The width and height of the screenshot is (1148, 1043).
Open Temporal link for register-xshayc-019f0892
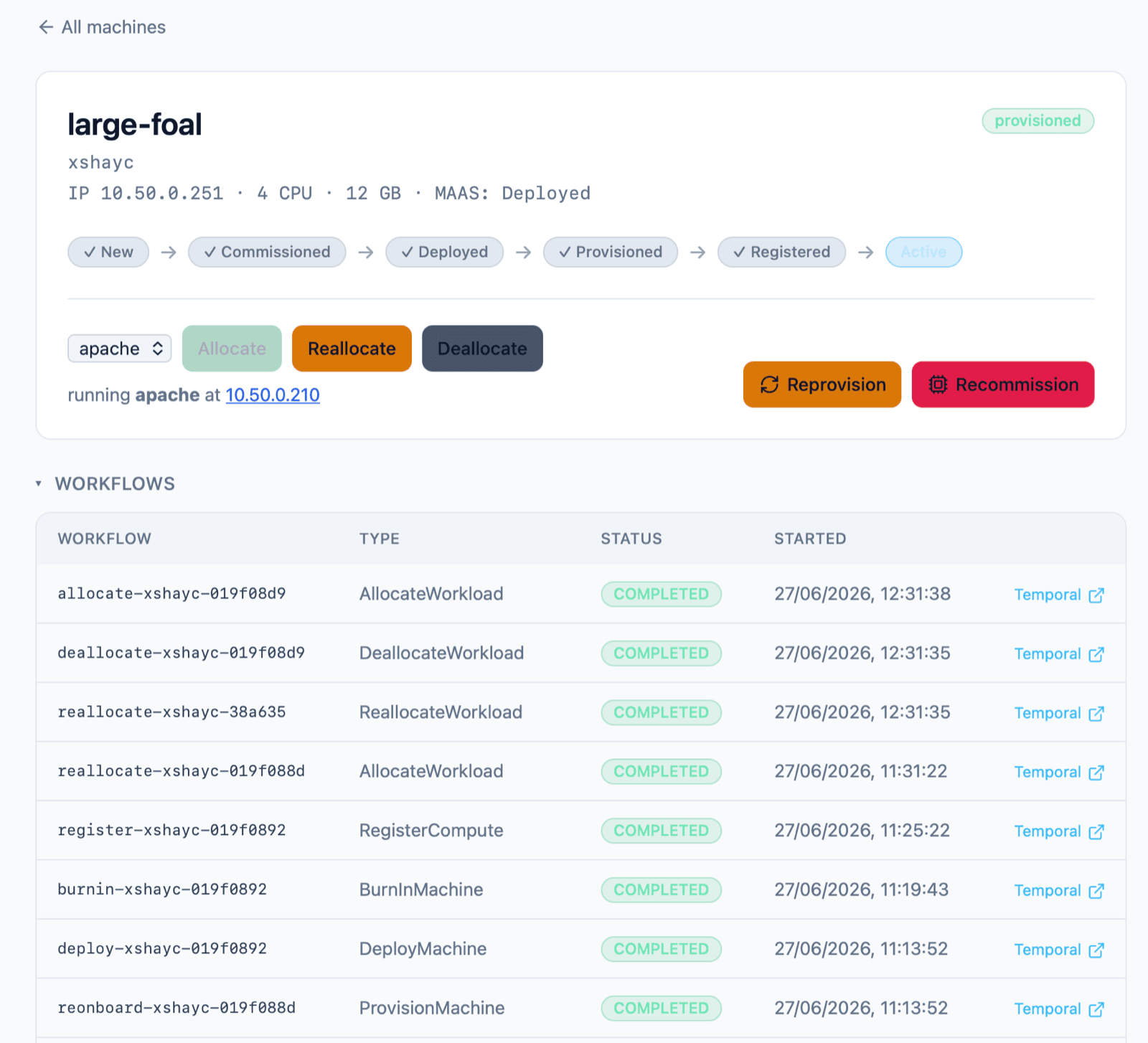point(1058,831)
